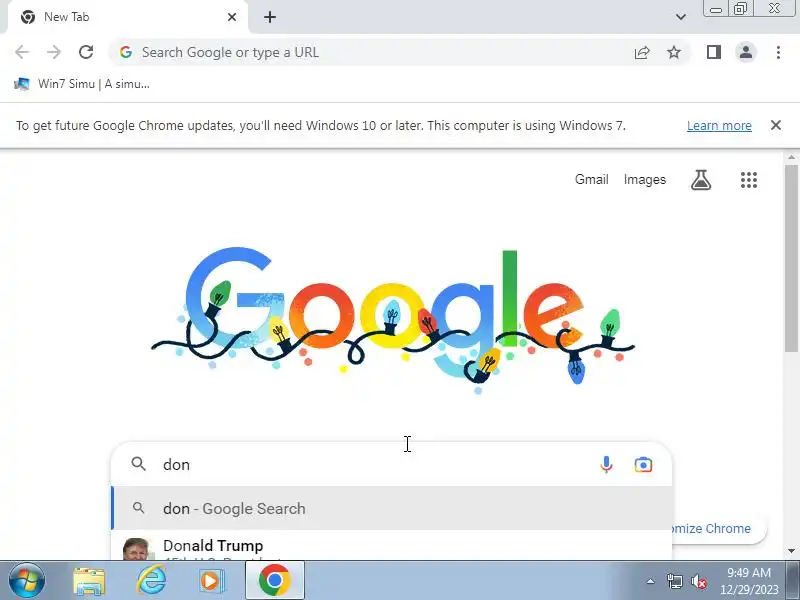Open the tab search chevron dropdown
The width and height of the screenshot is (800, 600).
[x=681, y=17]
